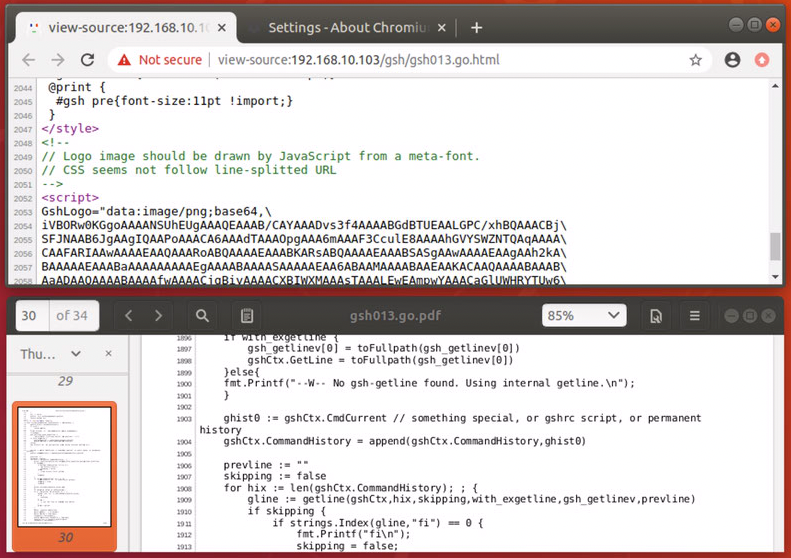Open the PDF viewer hamburger menu
The width and height of the screenshot is (791, 558).
[x=695, y=316]
